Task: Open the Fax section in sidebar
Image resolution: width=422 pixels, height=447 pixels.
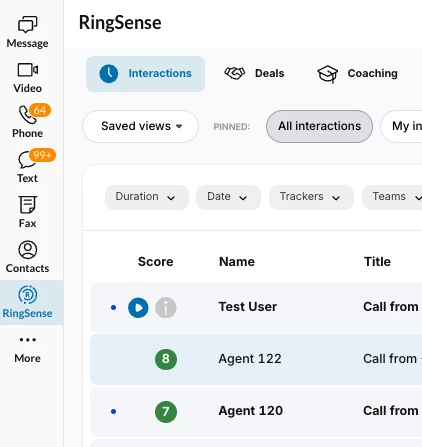Action: coord(27,212)
